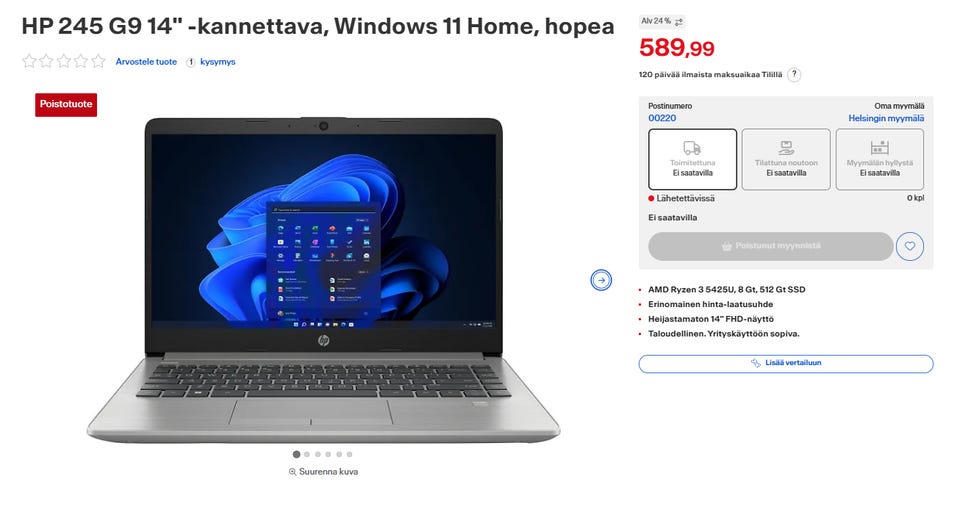Select the Tilattuna noutoon pickup option
The image size is (960, 515).
tap(786, 159)
